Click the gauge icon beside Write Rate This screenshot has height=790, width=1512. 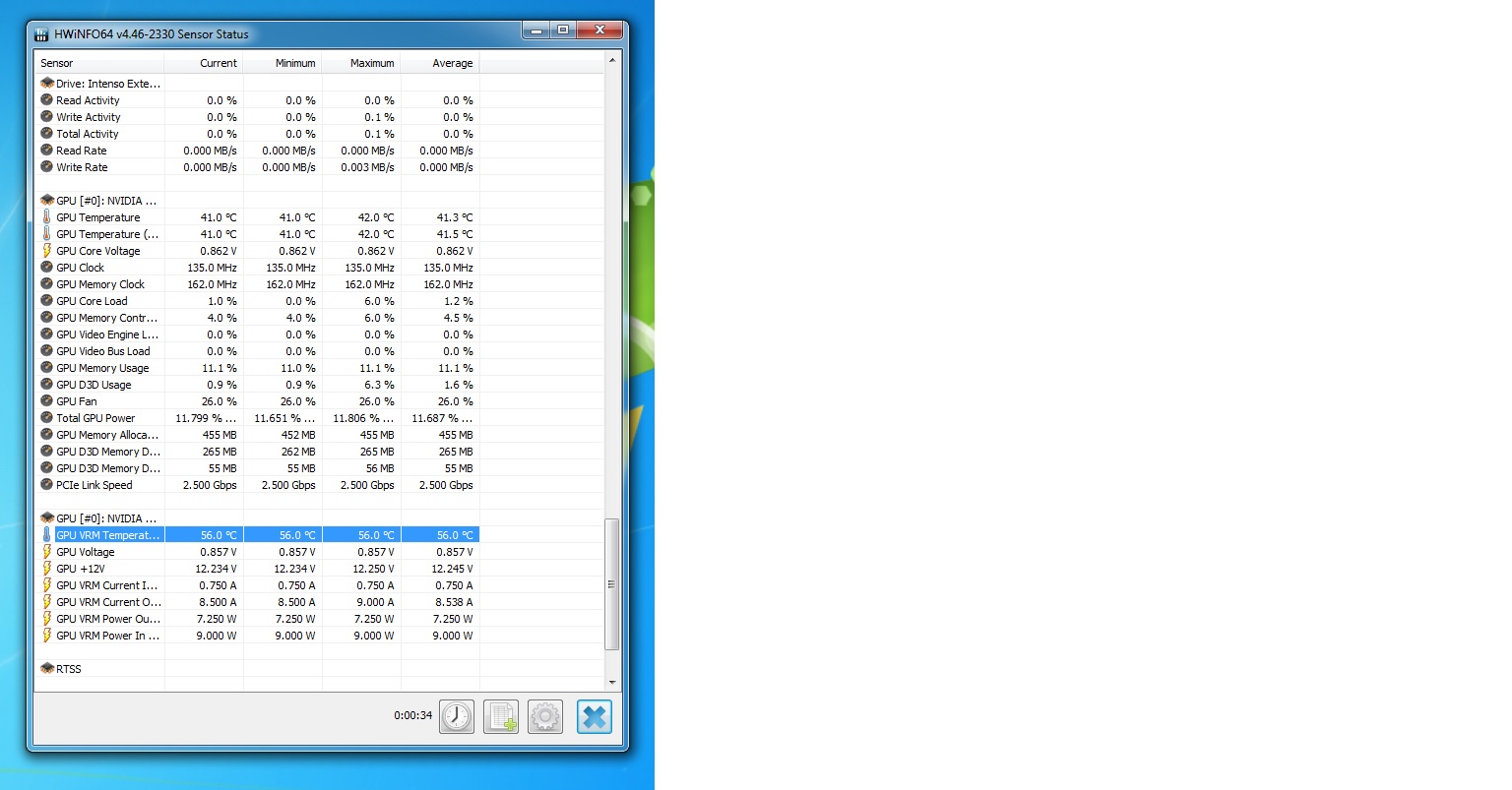(x=46, y=167)
